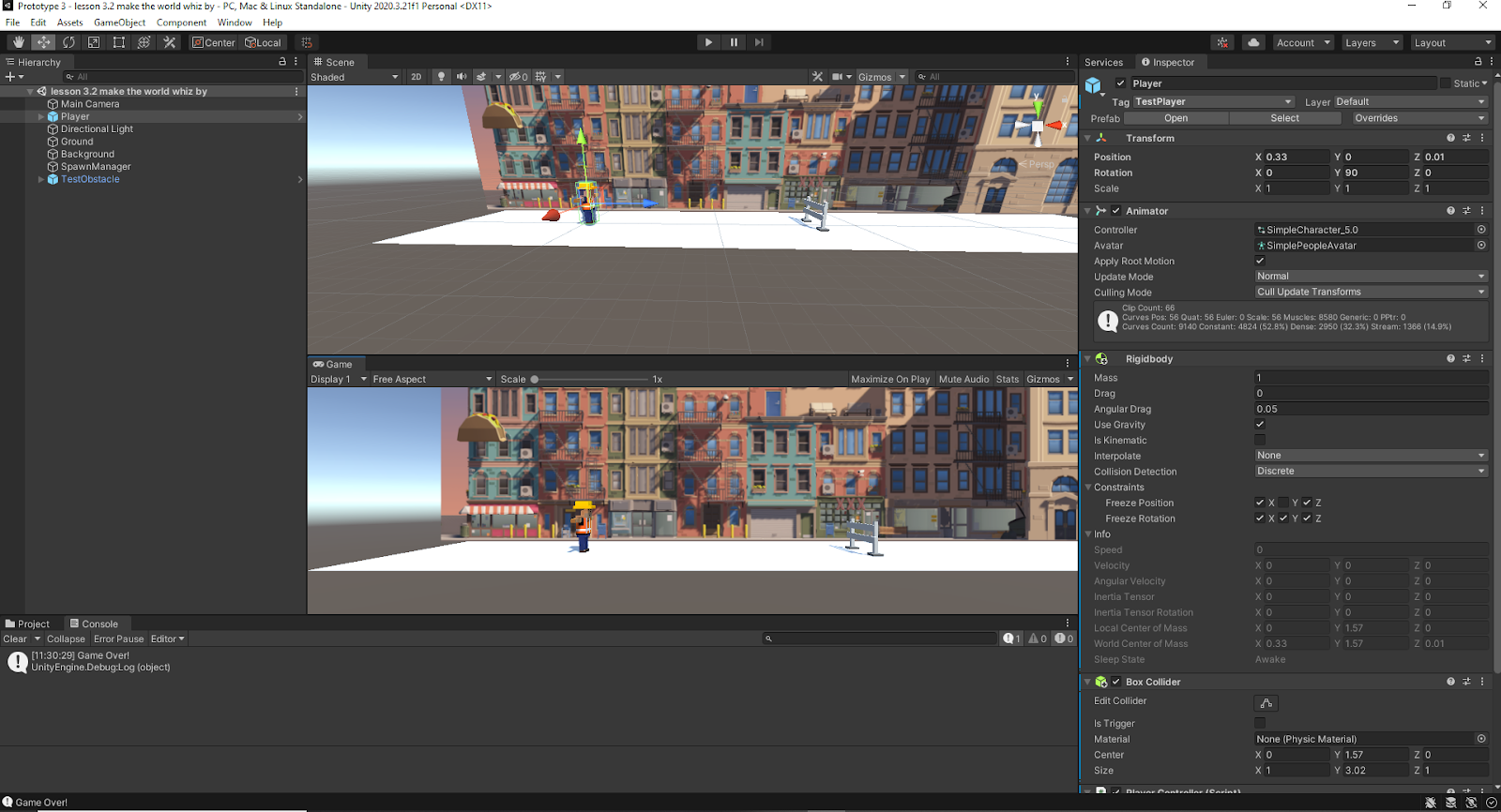1501x812 pixels.
Task: Open Rigidbody component options menu
Action: (1482, 359)
